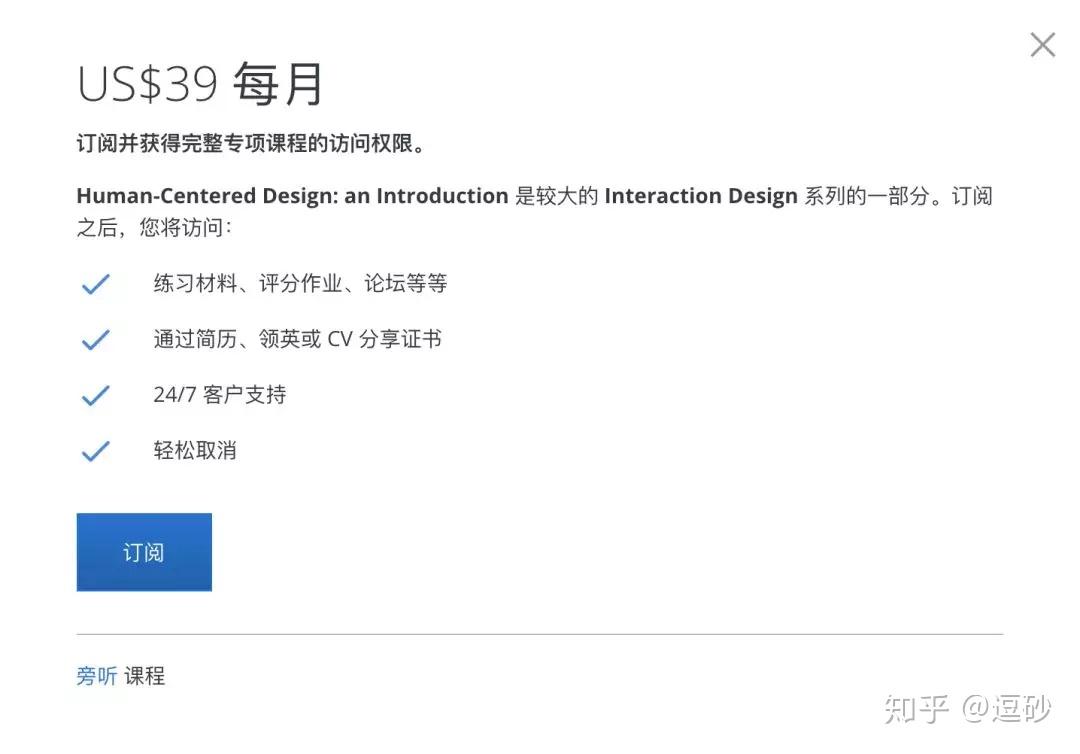Click the blue checkmark topmost in the list
This screenshot has width=1080, height=754.
pos(95,283)
